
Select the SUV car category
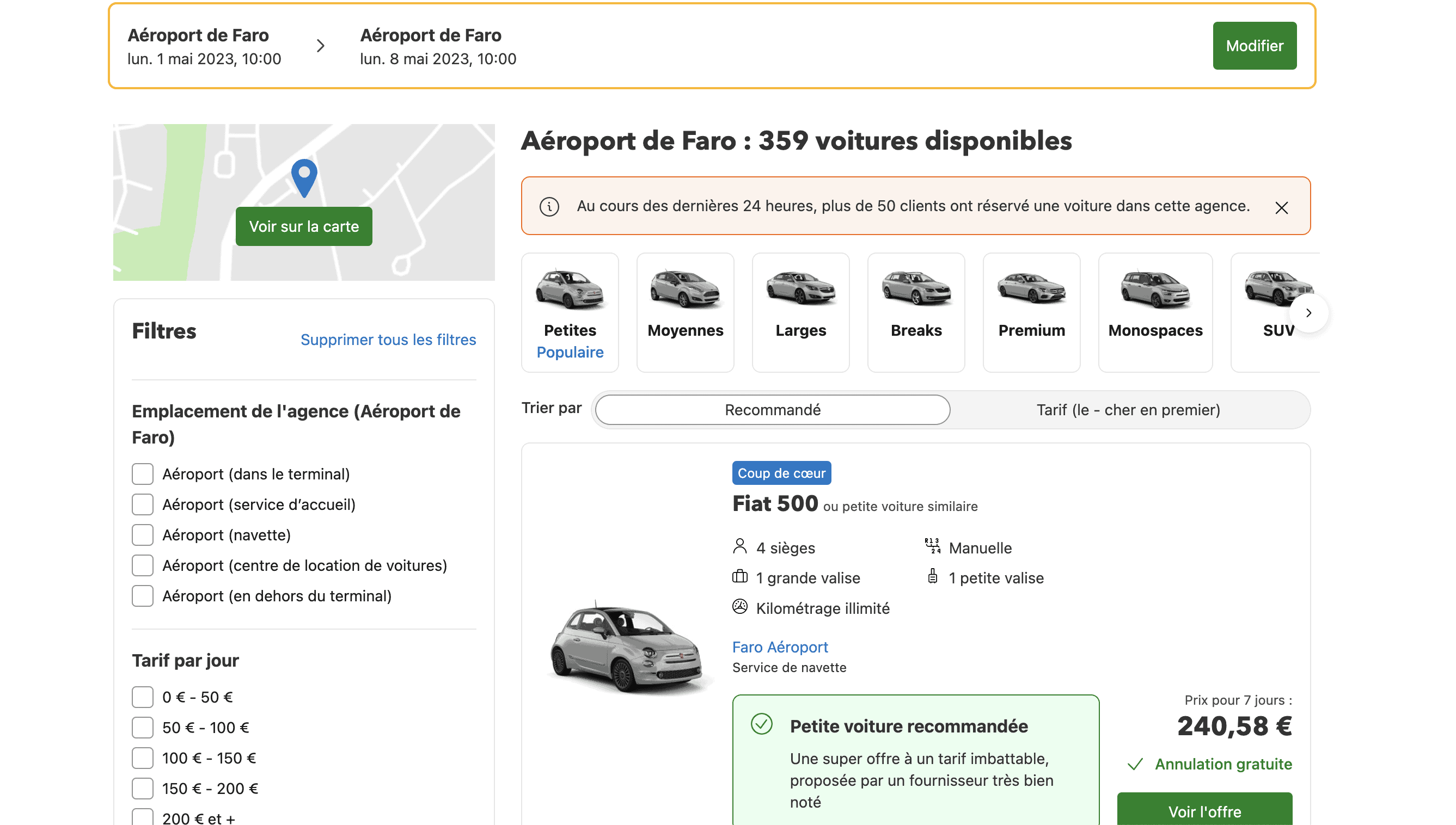1275,312
